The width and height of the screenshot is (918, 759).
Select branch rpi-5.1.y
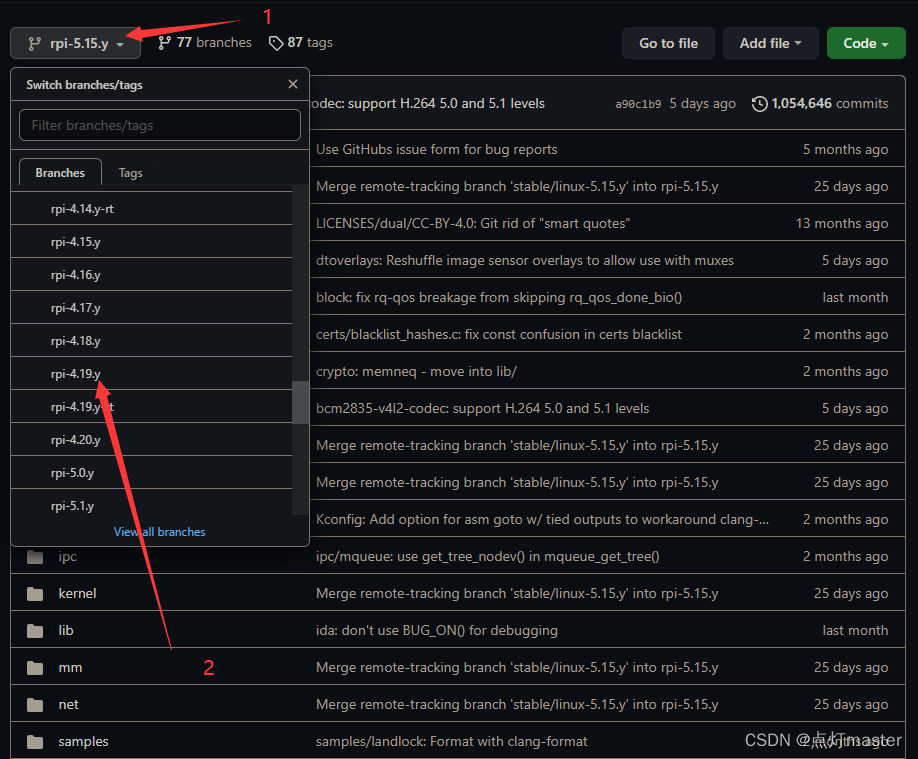pyautogui.click(x=151, y=505)
